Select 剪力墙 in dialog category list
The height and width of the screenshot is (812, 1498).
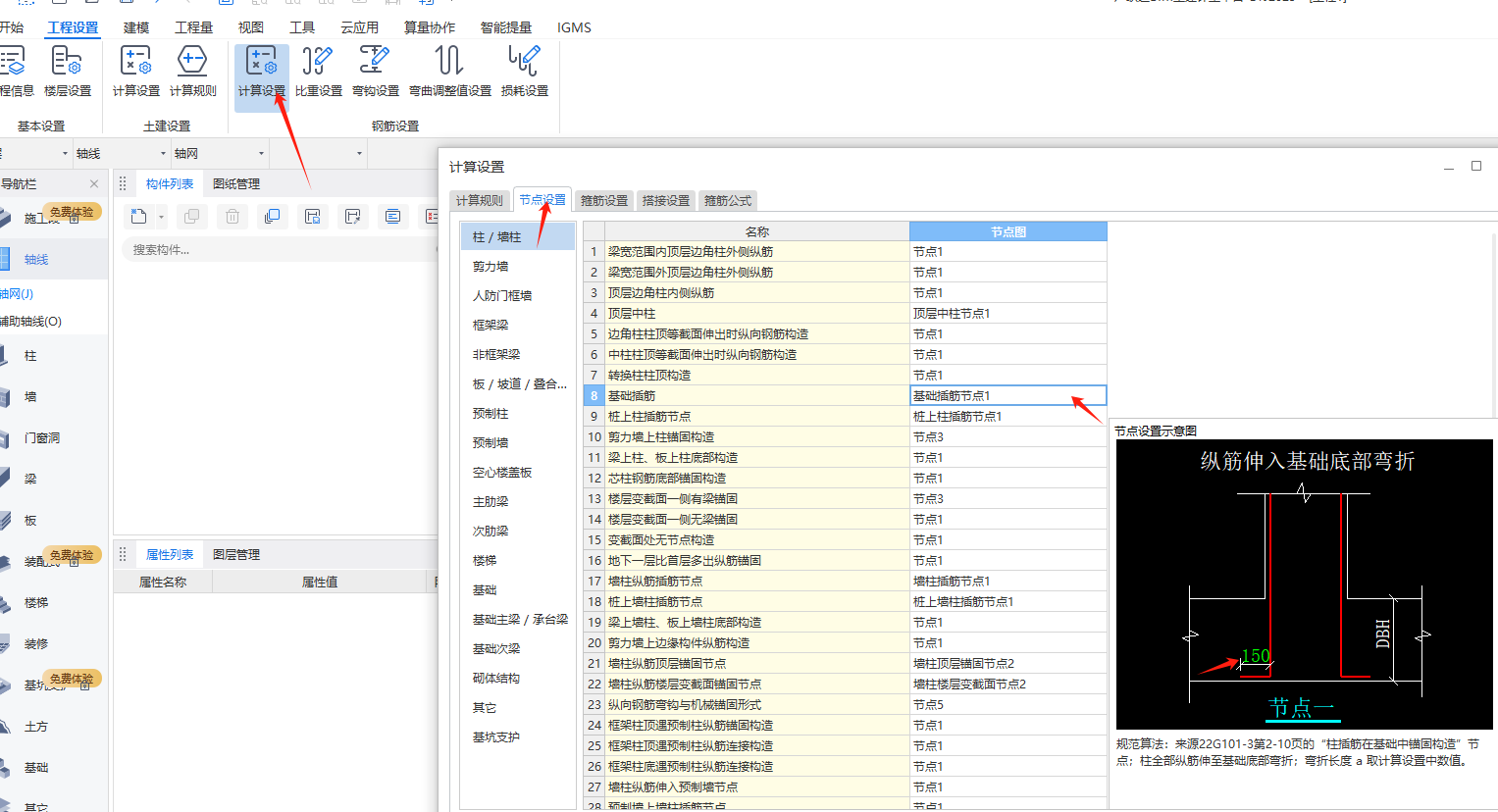pos(491,266)
